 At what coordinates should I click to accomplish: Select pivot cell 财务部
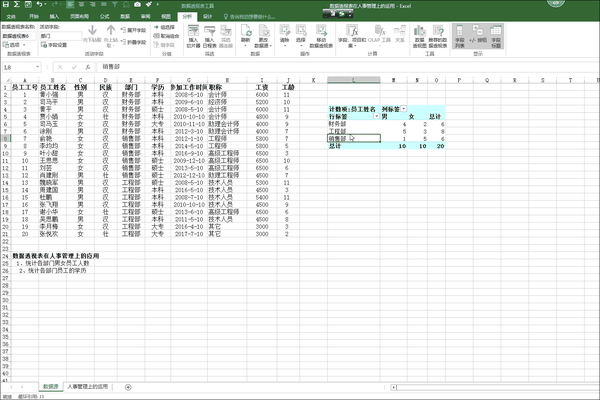tap(354, 124)
